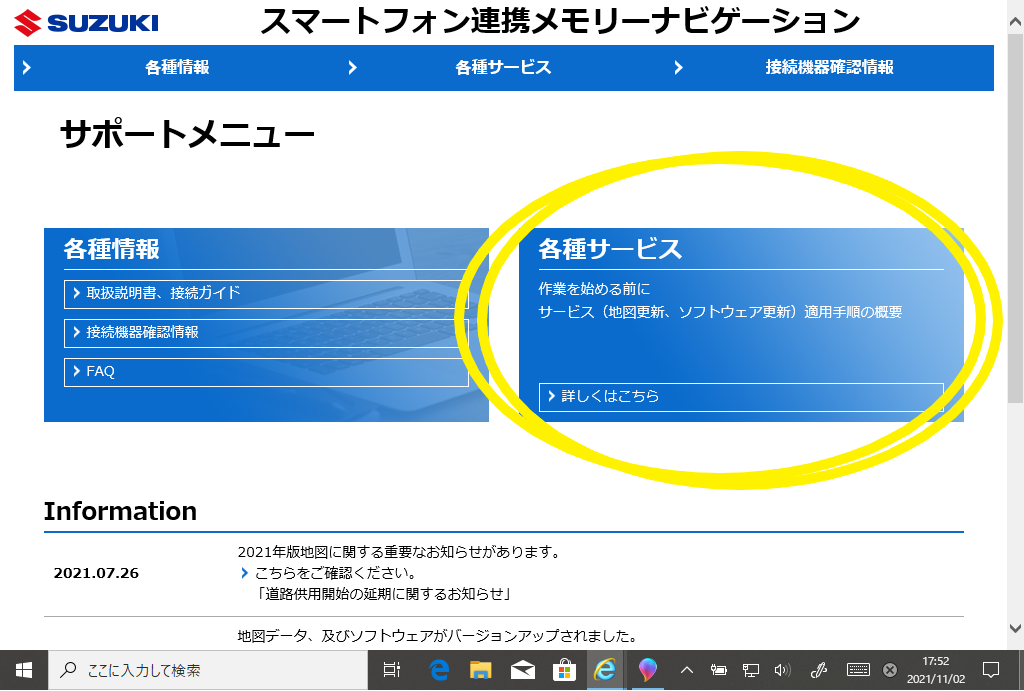Open the volume tray icon
Screen dimensions: 1024x691
782,670
